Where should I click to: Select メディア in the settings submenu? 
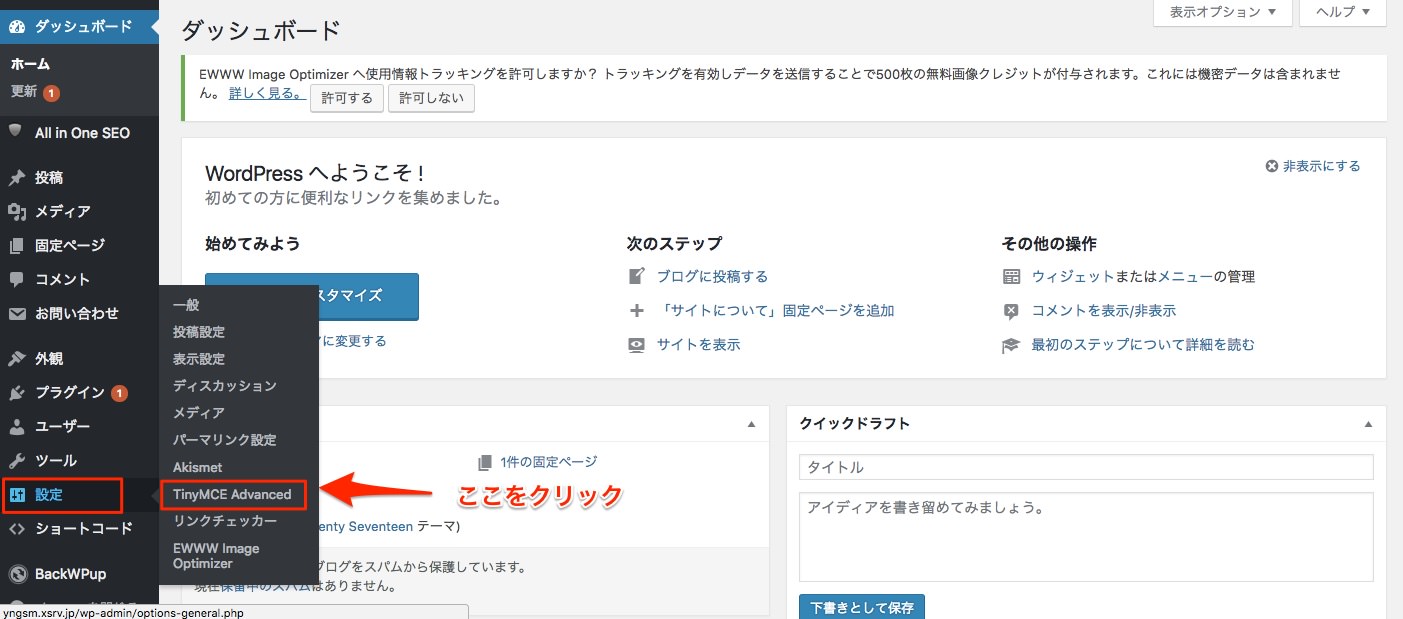click(x=199, y=413)
